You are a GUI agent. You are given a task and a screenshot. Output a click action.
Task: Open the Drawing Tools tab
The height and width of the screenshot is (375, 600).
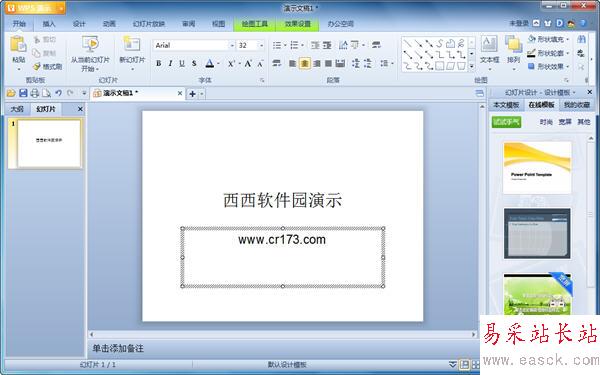(254, 24)
